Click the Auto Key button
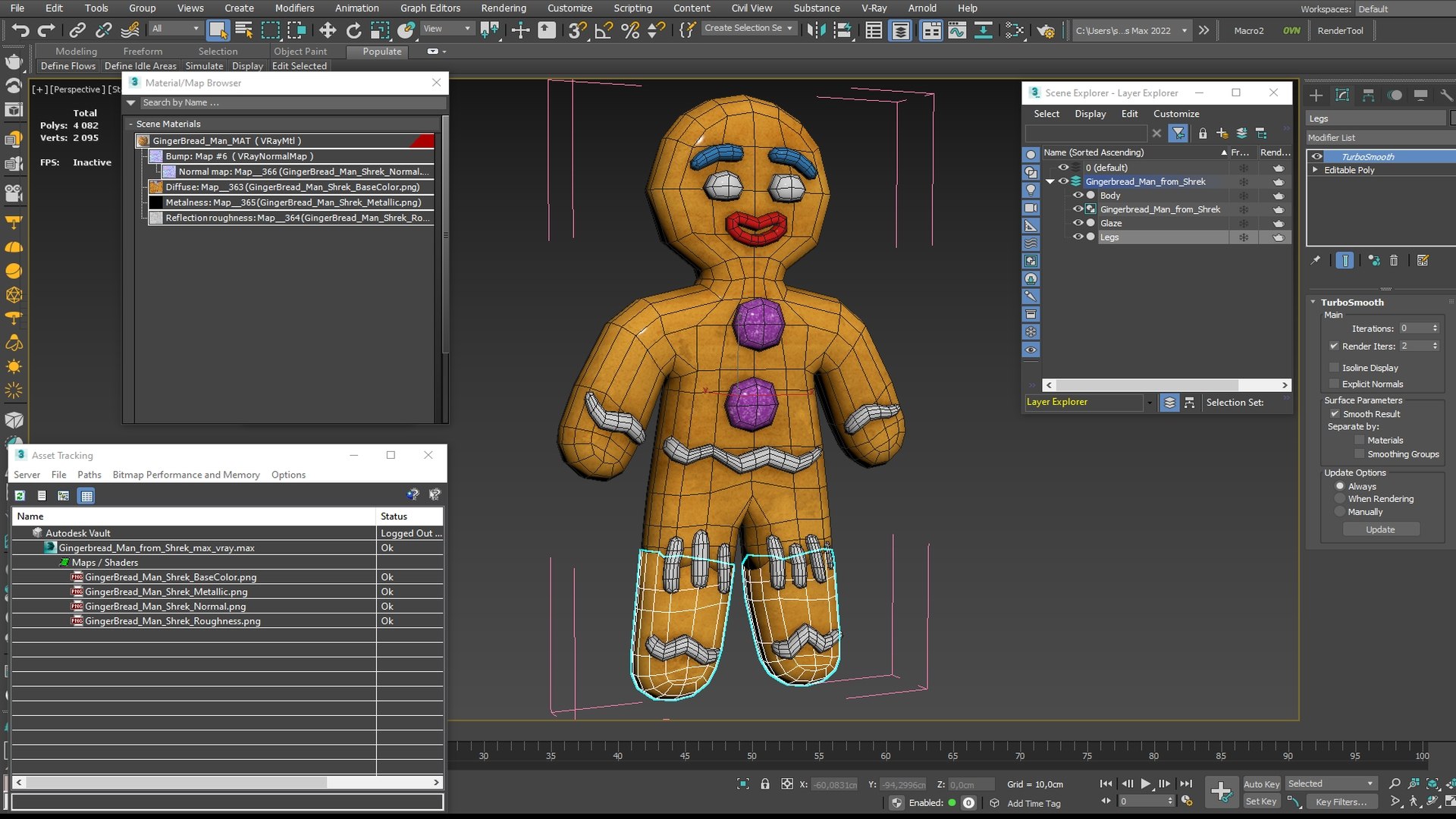 point(1261,784)
